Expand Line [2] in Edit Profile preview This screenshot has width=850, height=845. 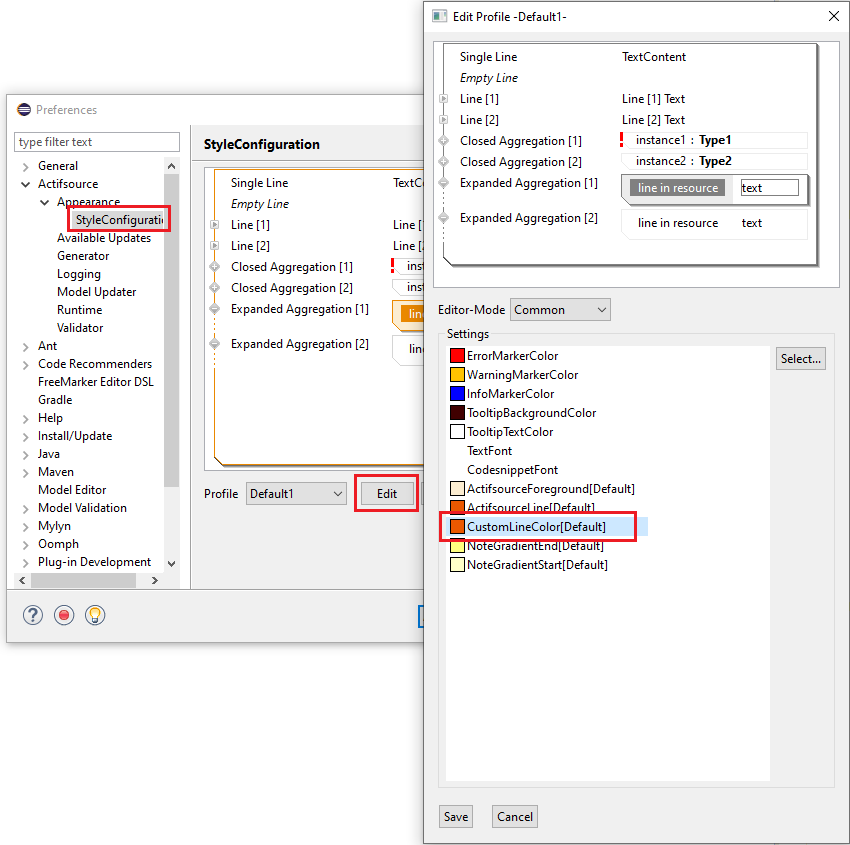coord(443,120)
